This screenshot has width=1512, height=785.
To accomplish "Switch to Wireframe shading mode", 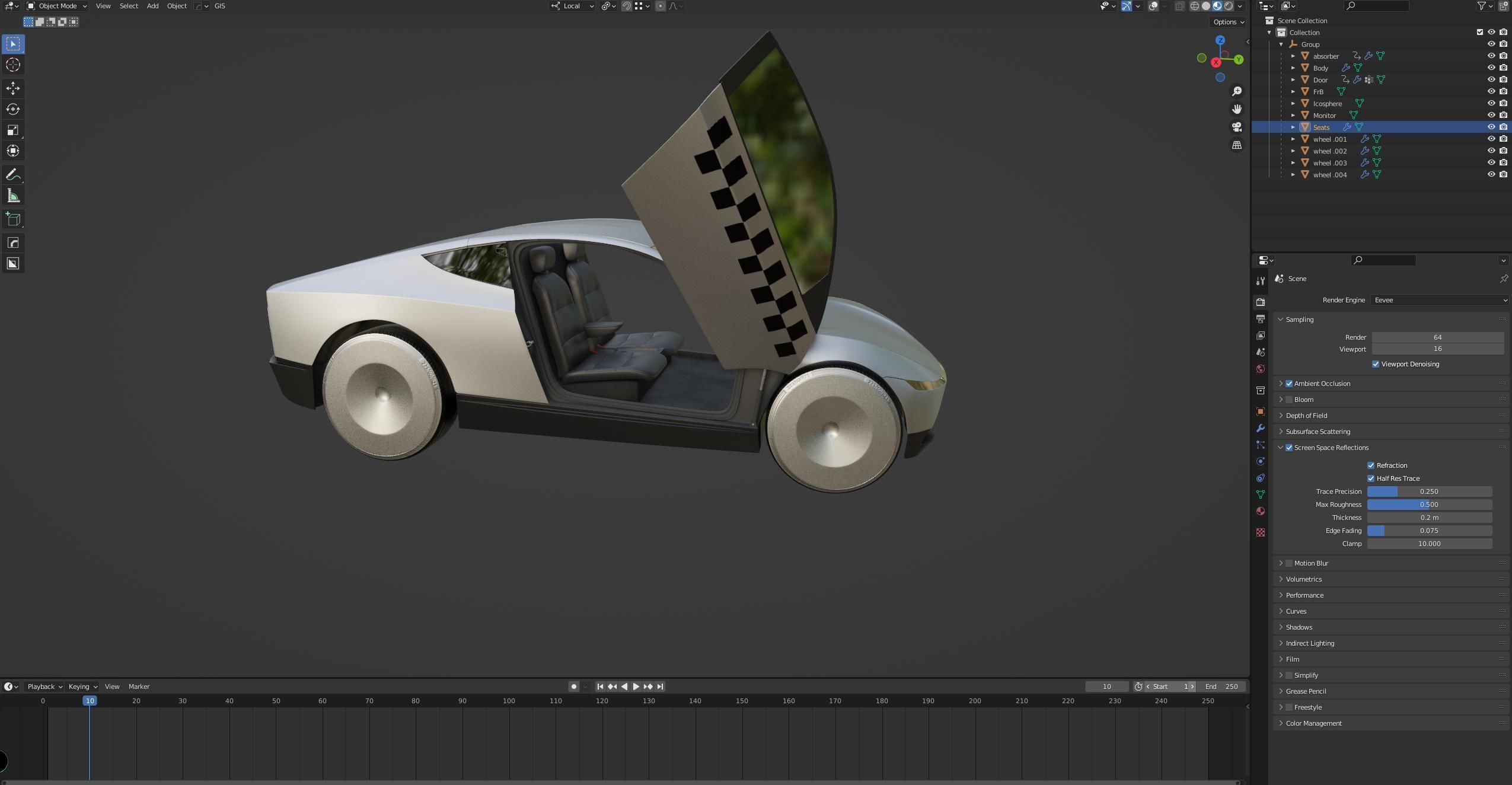I will (1195, 6).
